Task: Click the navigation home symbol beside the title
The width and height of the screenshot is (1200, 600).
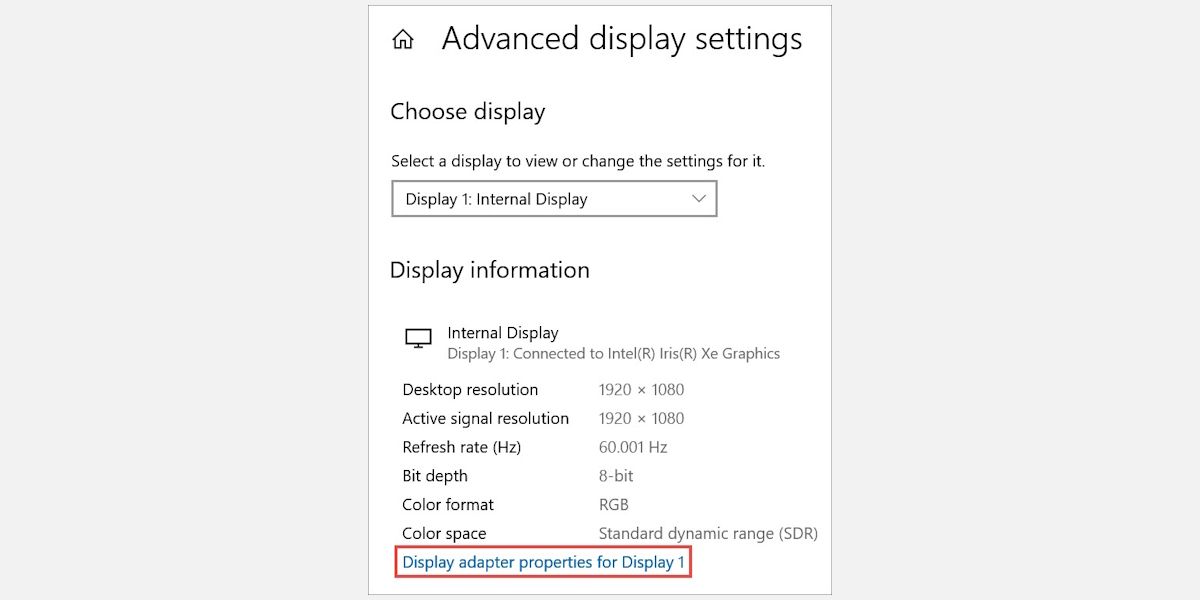Action: [403, 39]
